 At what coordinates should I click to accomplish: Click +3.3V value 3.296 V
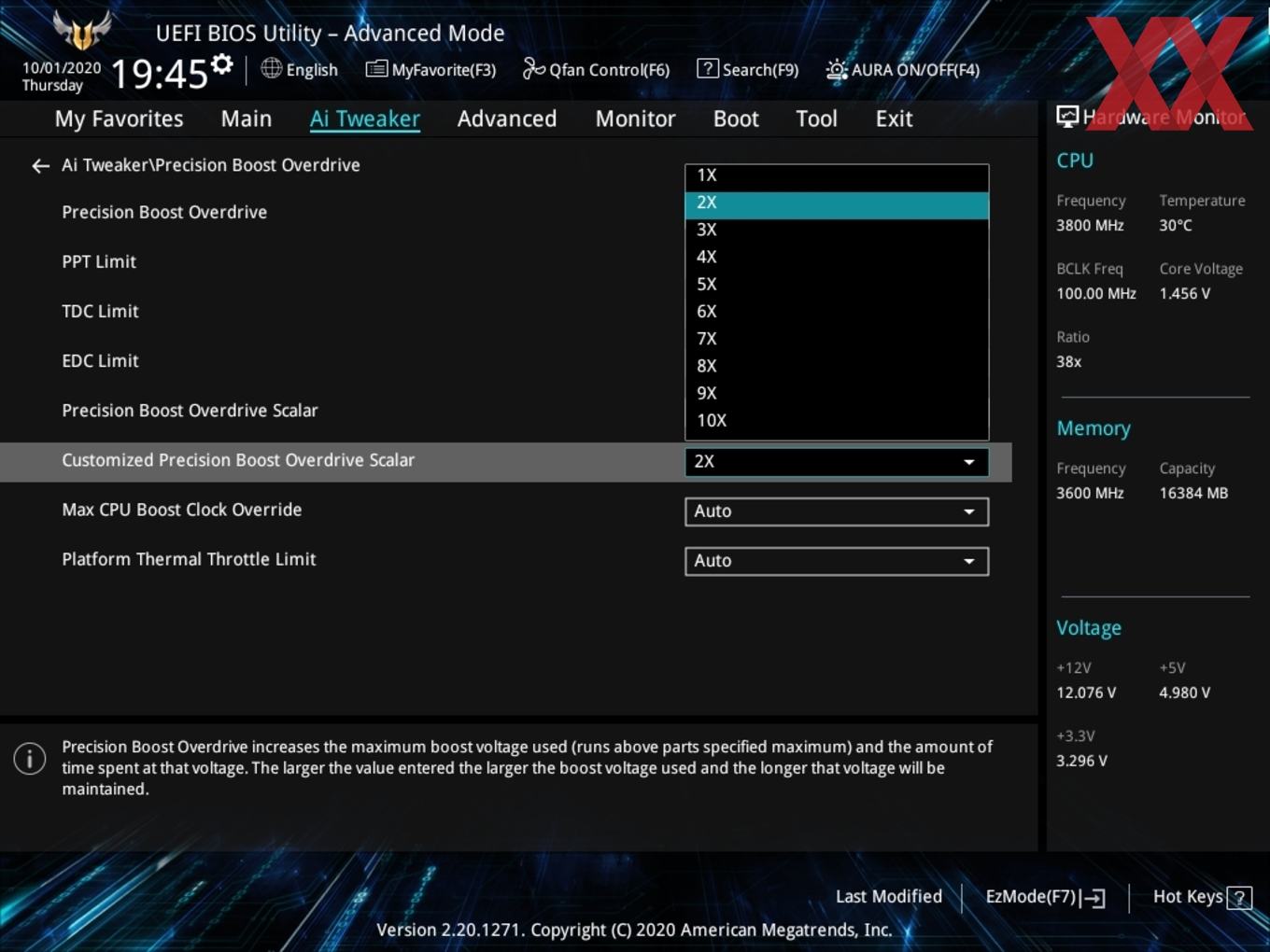pyautogui.click(x=1081, y=762)
